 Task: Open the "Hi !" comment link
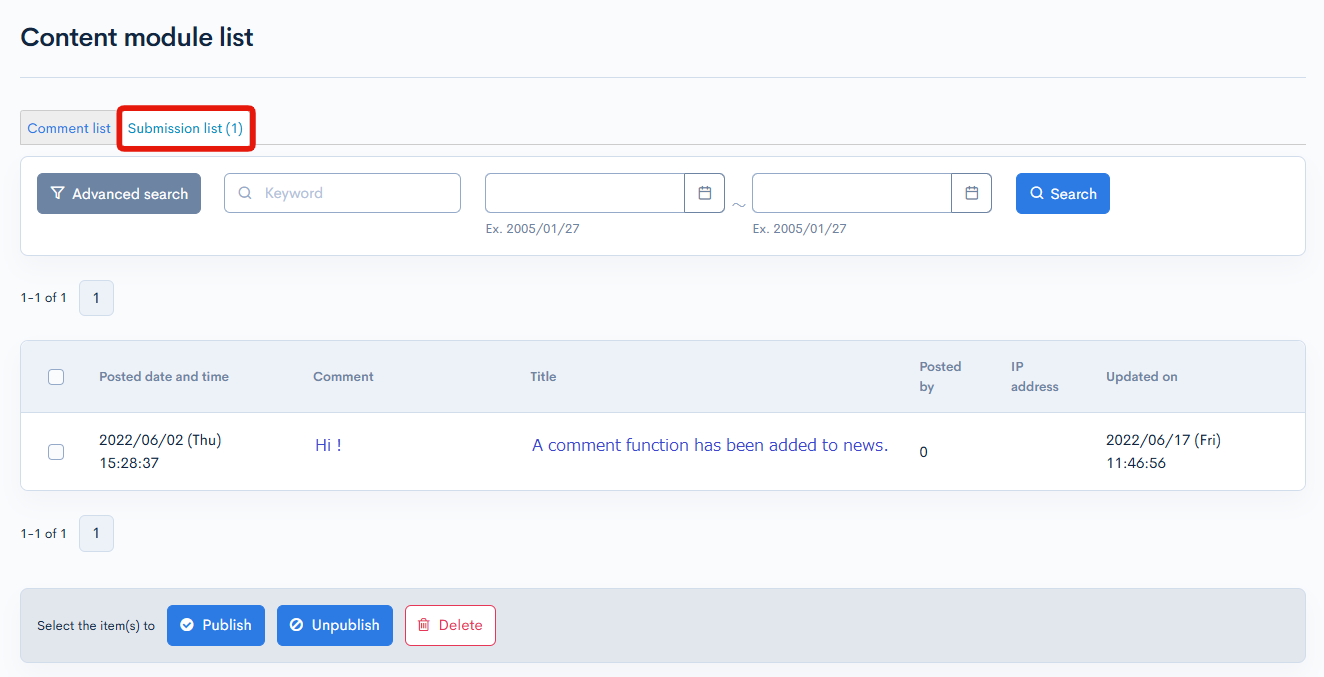point(328,445)
